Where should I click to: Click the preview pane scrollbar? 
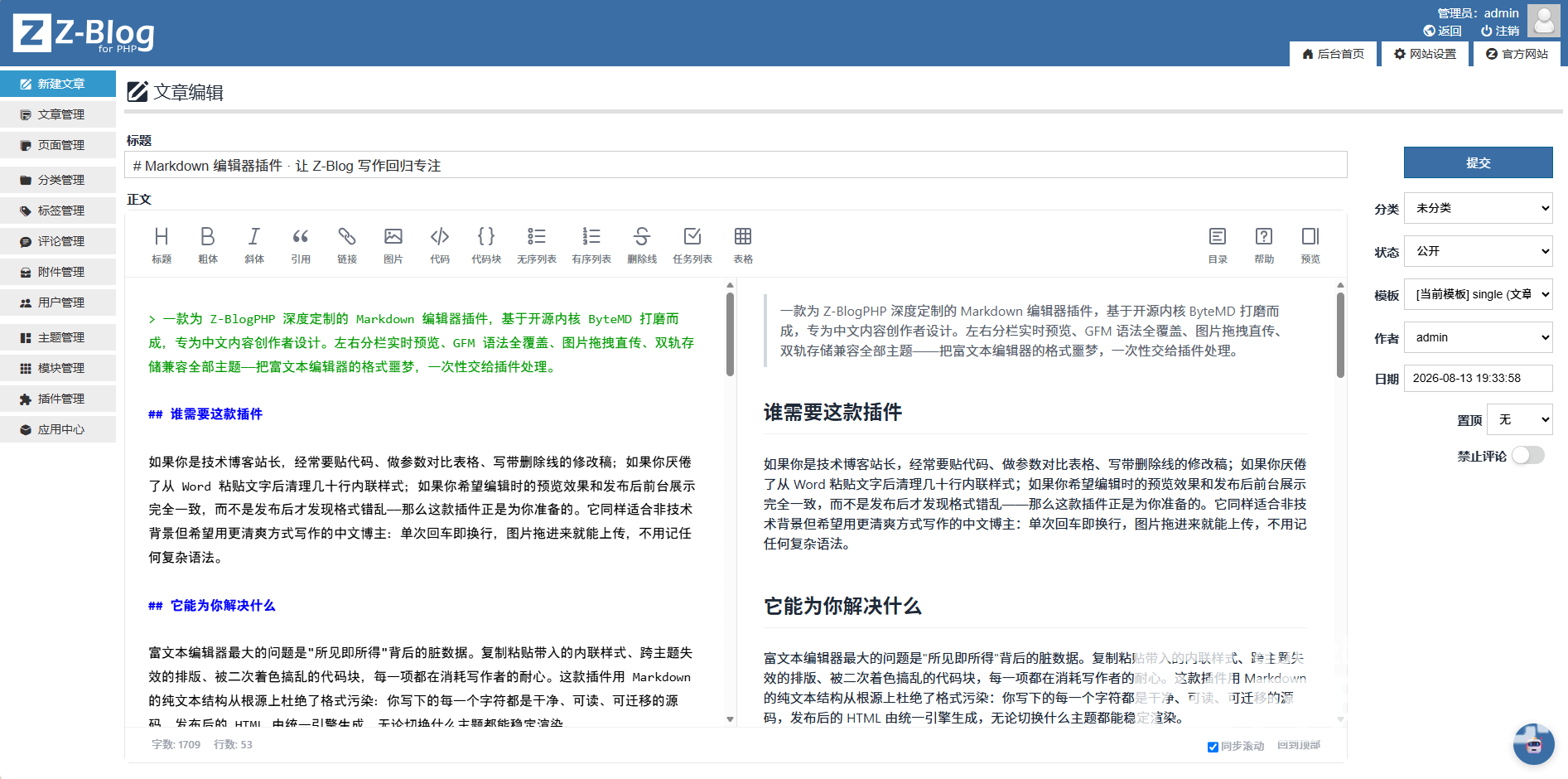tap(1340, 335)
